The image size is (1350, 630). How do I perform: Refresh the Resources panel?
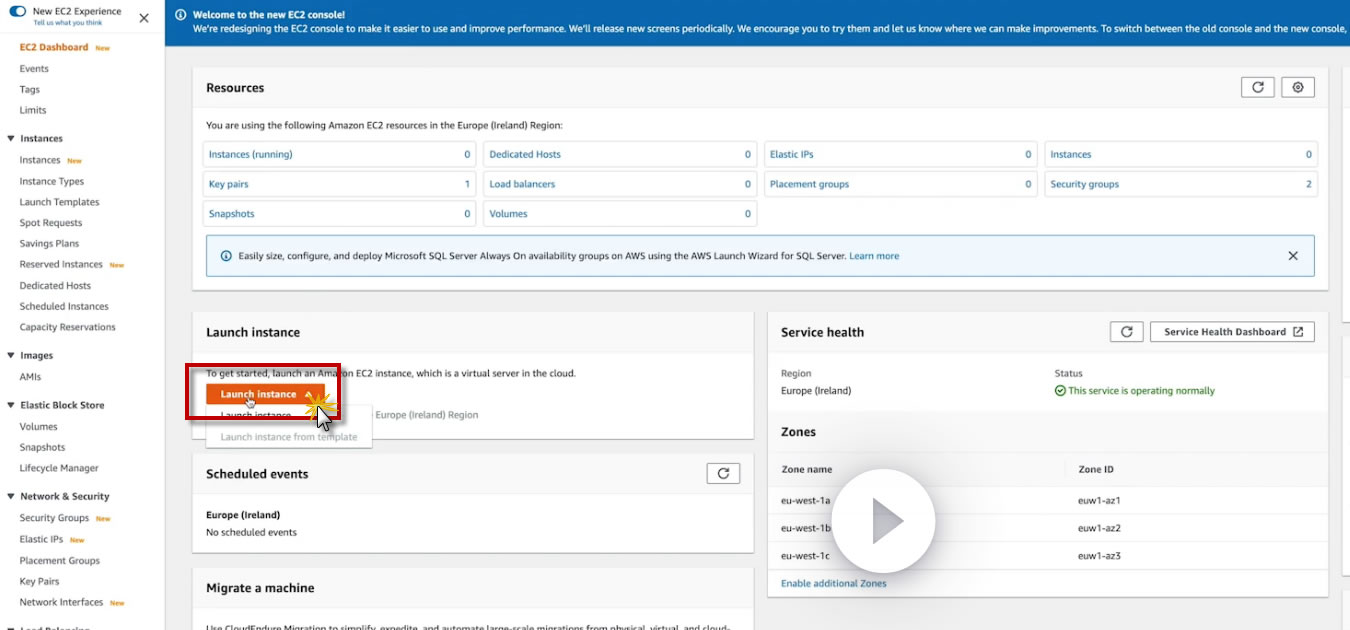(x=1257, y=88)
